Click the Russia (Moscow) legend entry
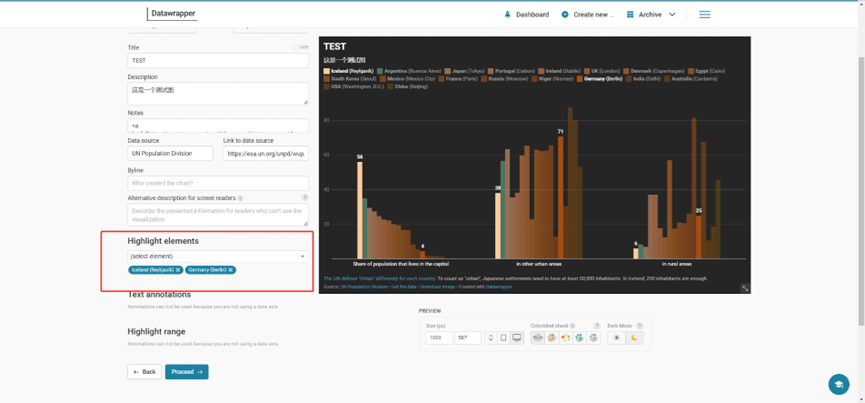 click(504, 79)
